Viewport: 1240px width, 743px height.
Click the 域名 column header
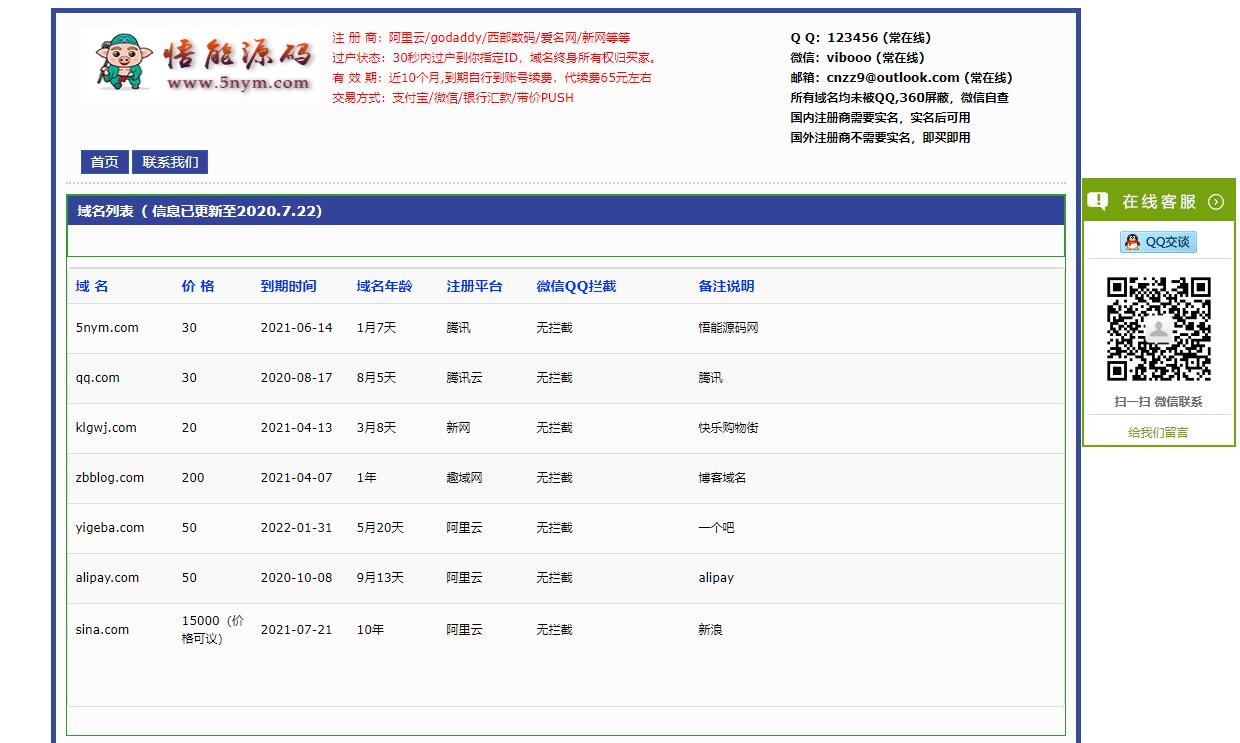(92, 286)
